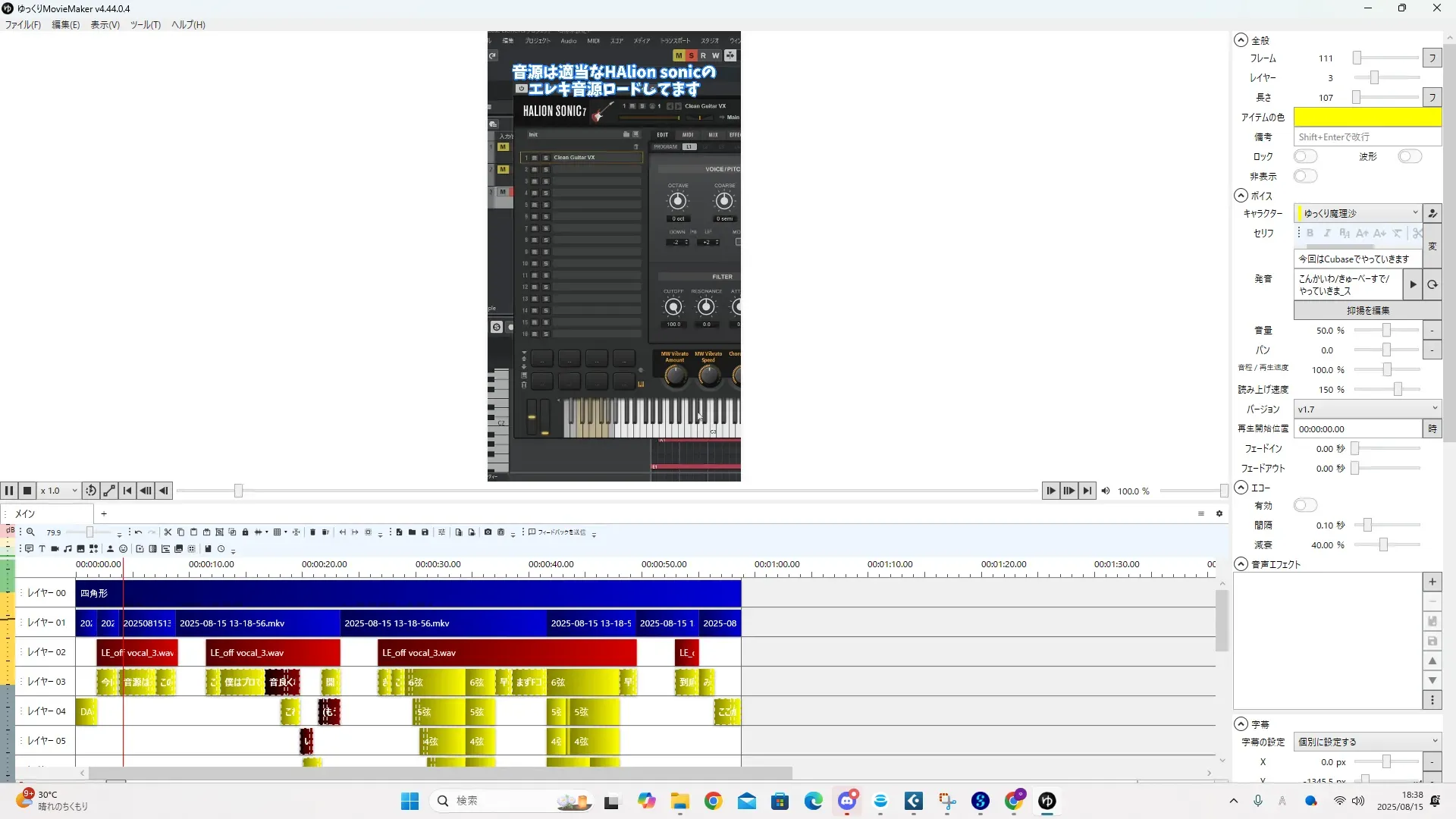1456x819 pixels.
Task: Add a text item with T icon
Action: tap(42, 548)
